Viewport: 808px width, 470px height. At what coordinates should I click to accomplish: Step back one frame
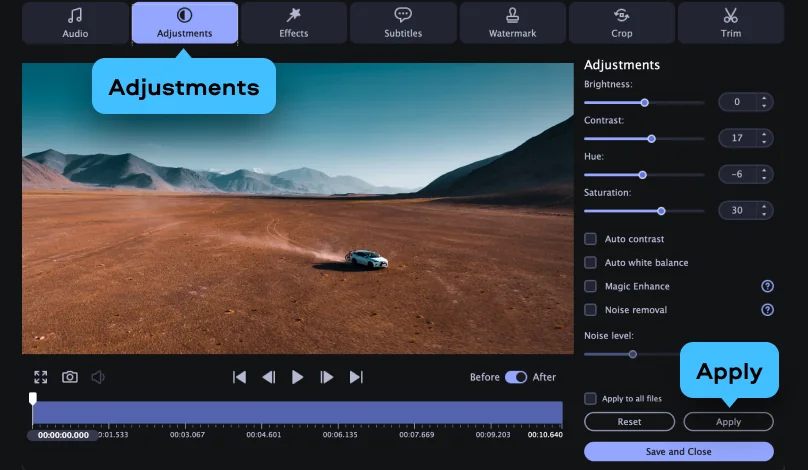[268, 377]
